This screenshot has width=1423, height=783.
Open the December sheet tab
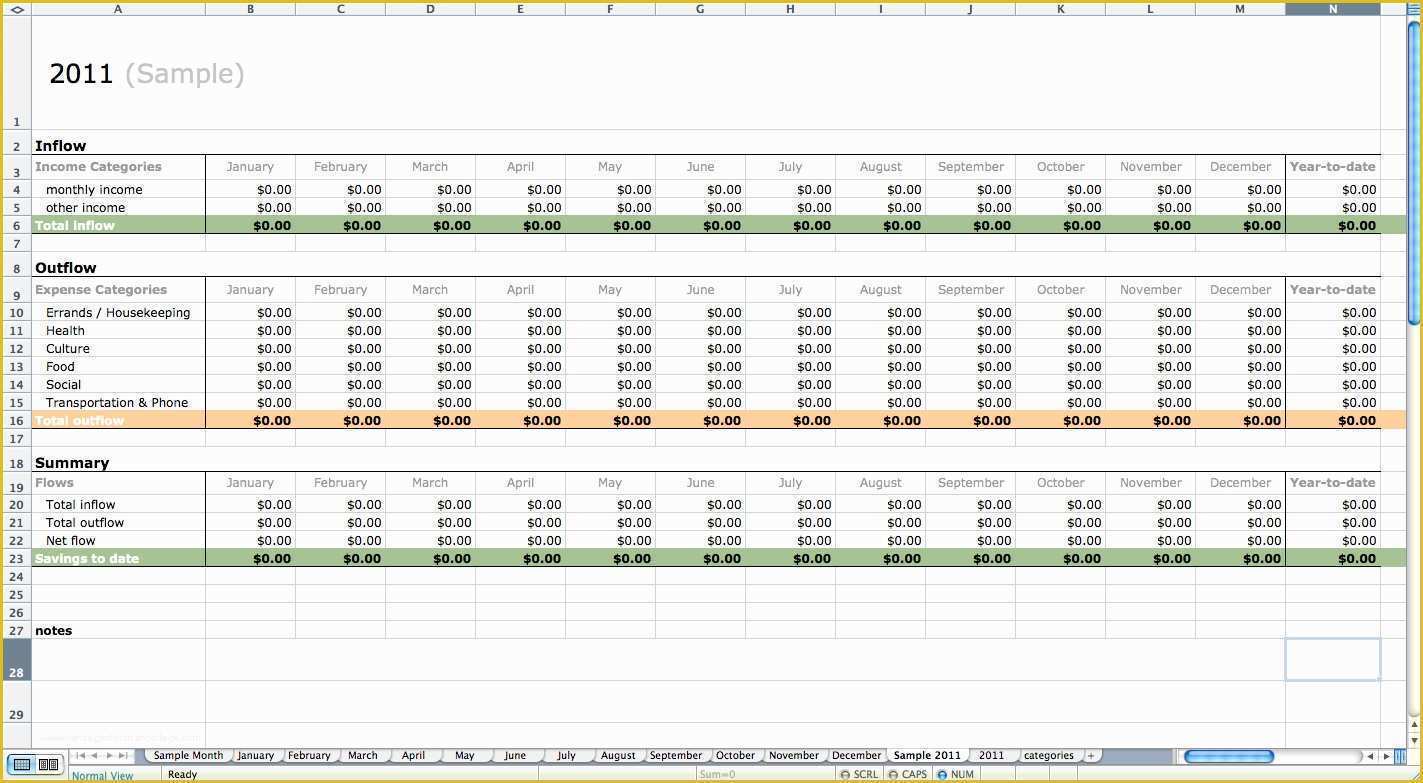click(857, 756)
